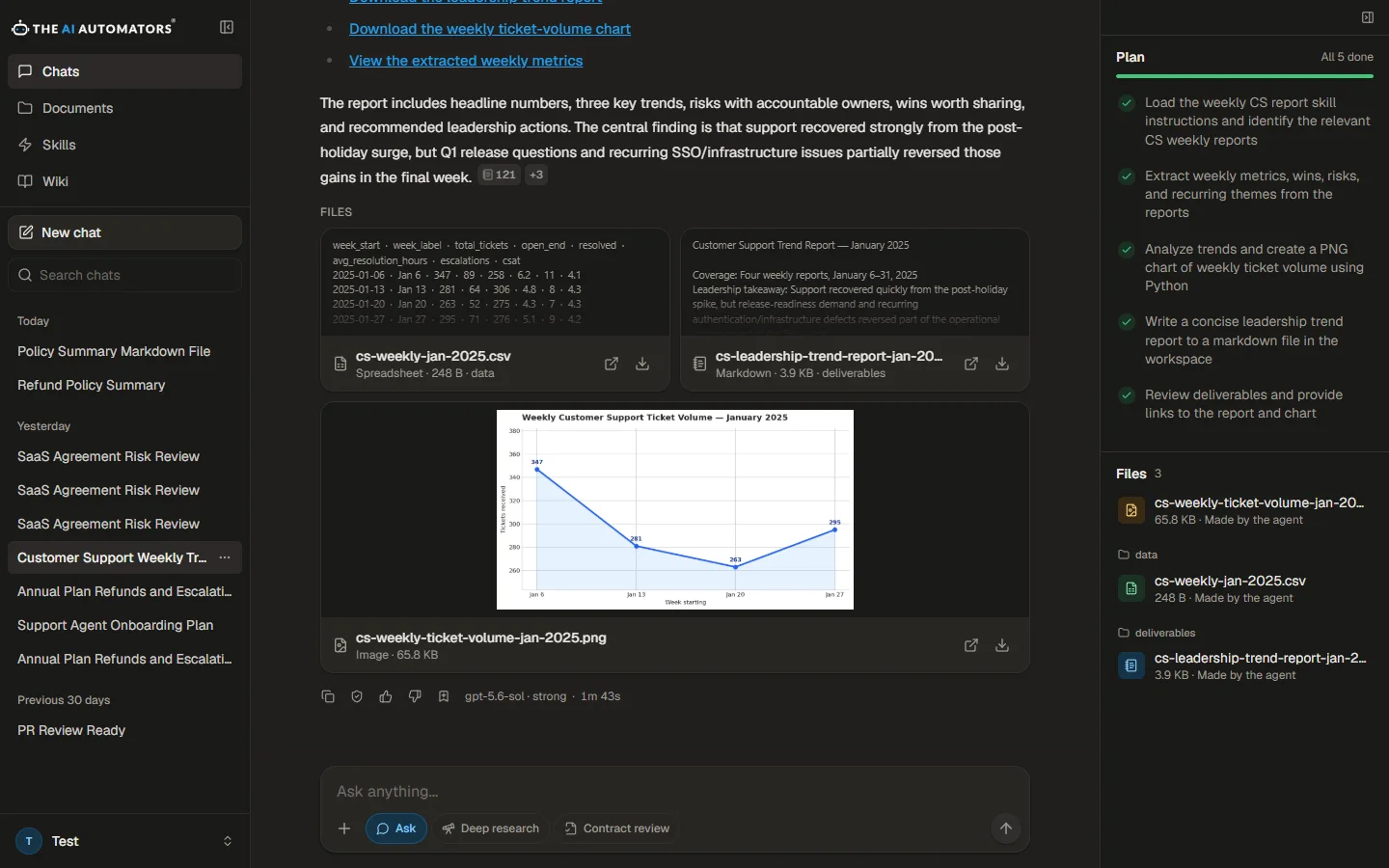The image size is (1389, 868).
Task: Click the shield verify icon under response
Action: [357, 696]
